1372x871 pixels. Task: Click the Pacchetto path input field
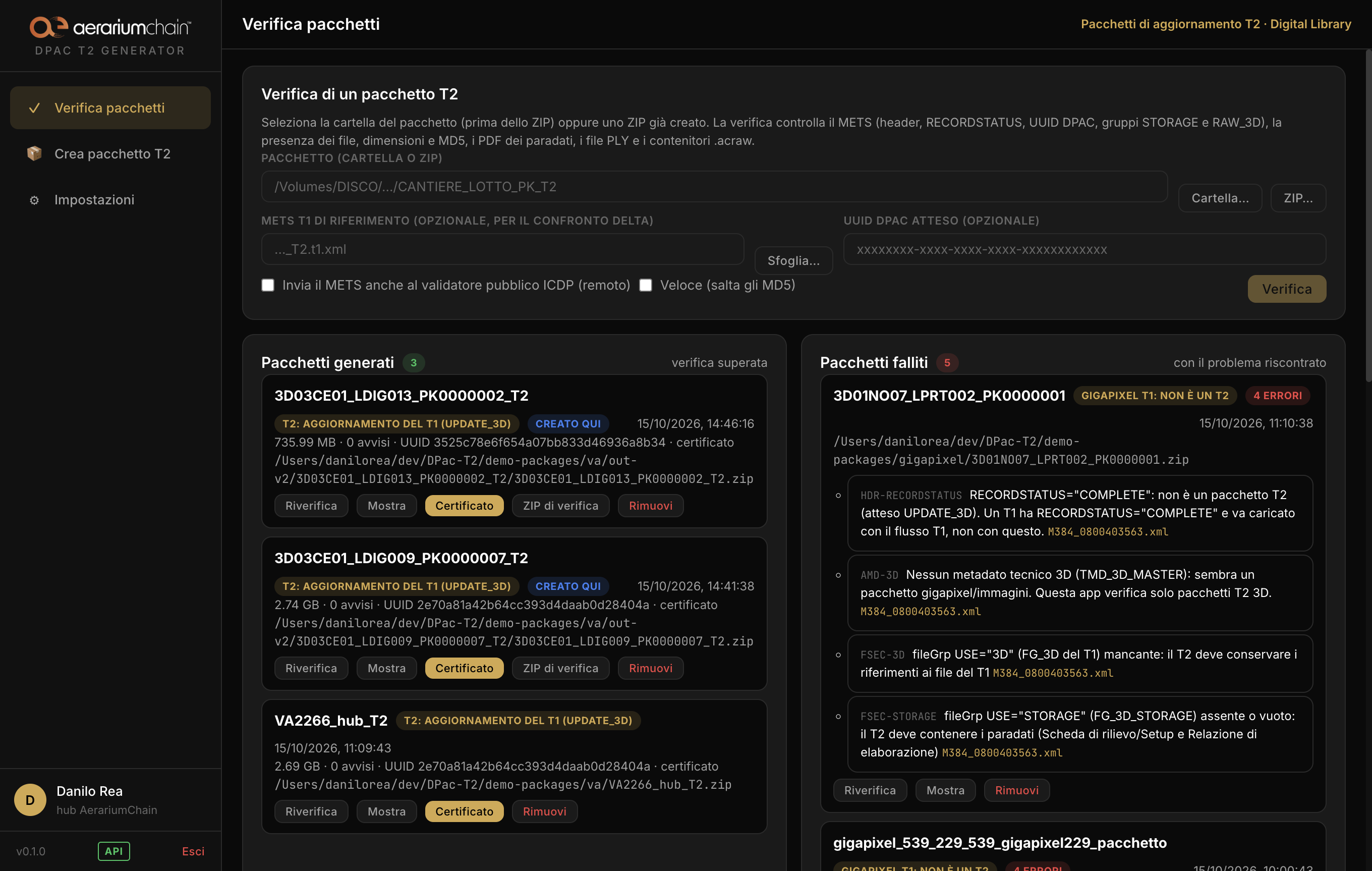coord(714,186)
